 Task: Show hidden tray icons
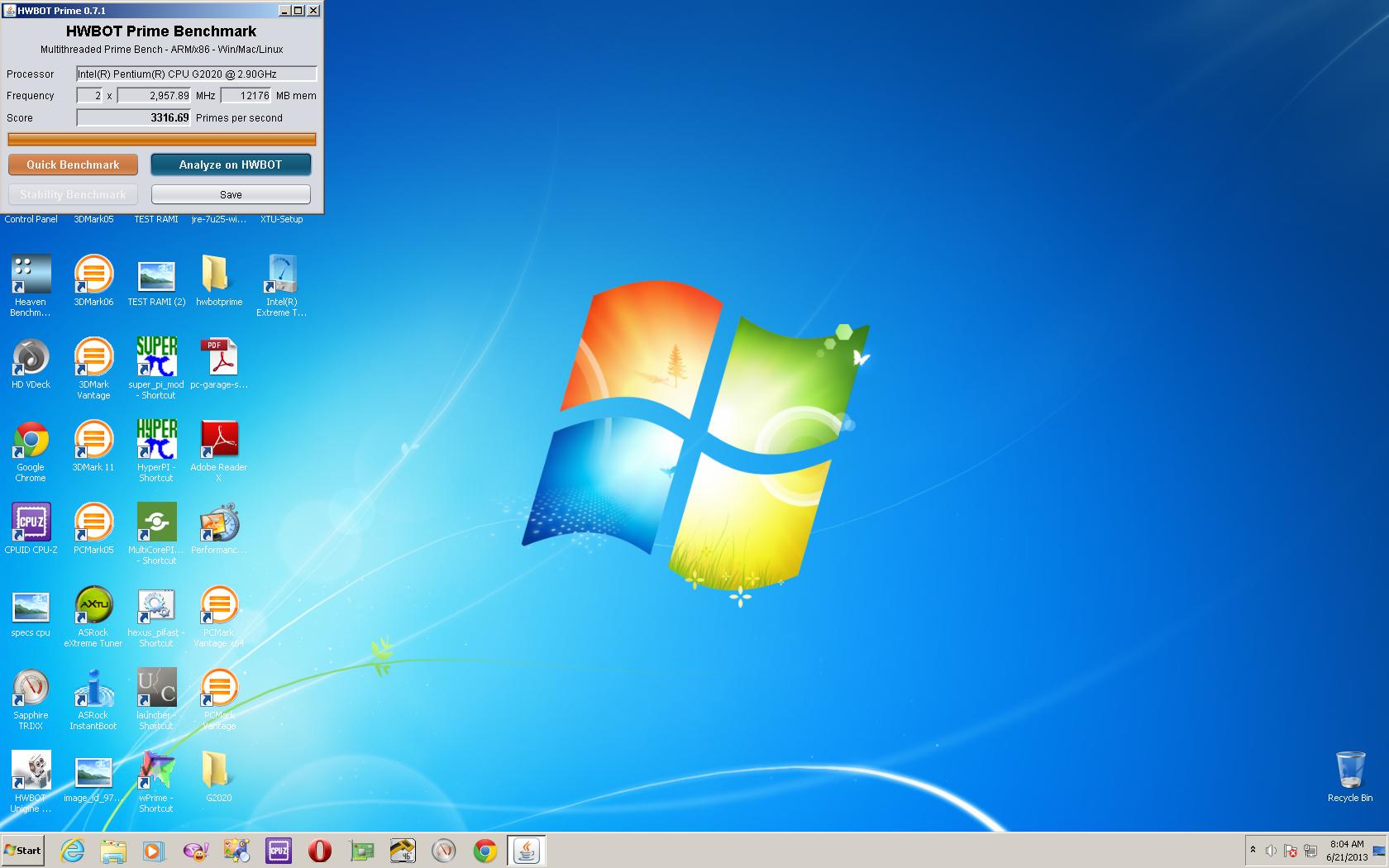click(x=1253, y=850)
